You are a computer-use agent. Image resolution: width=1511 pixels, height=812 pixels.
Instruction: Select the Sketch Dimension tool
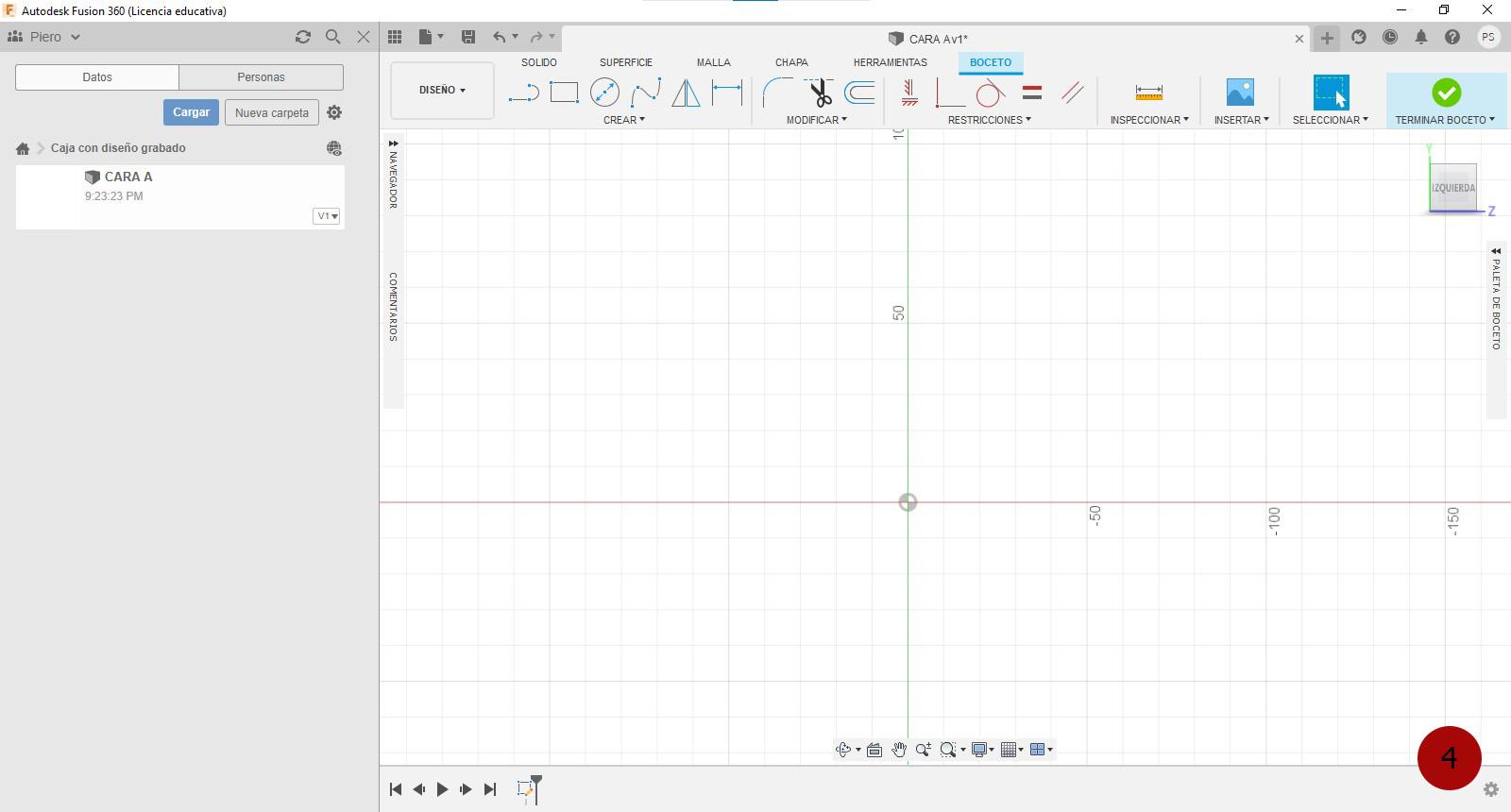click(x=726, y=93)
